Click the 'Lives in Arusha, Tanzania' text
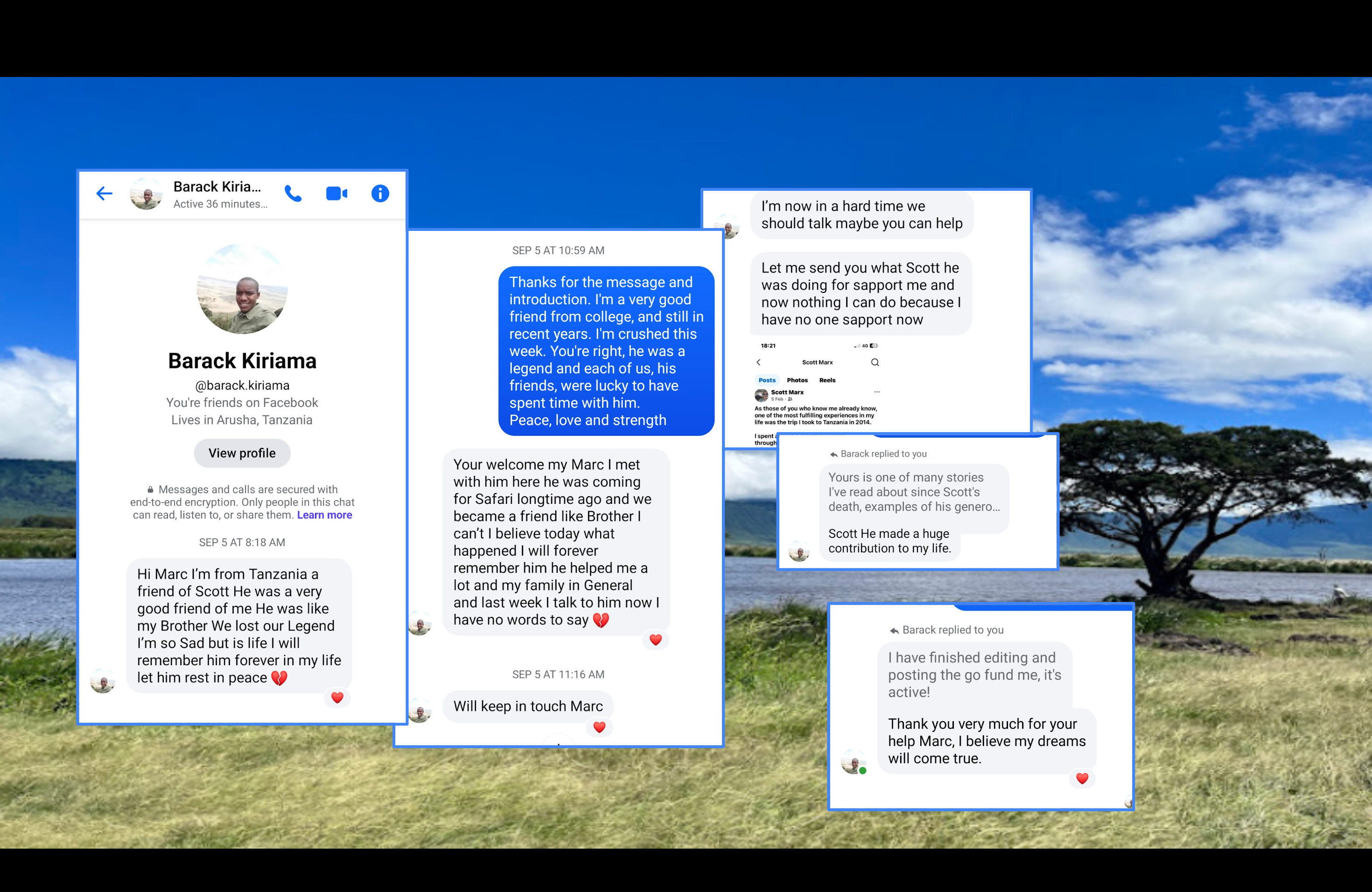This screenshot has height=892, width=1372. tap(242, 420)
